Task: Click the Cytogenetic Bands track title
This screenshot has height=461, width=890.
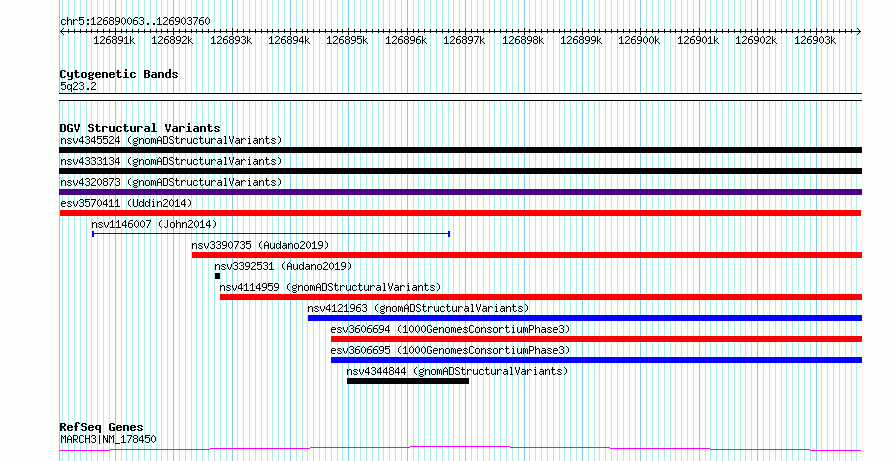Action: [119, 74]
